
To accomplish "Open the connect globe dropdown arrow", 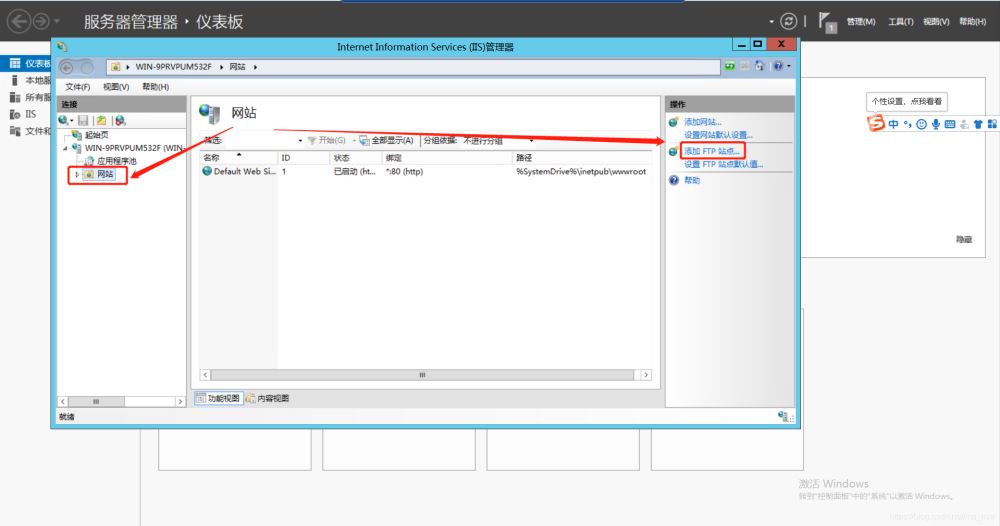I will tap(71, 121).
